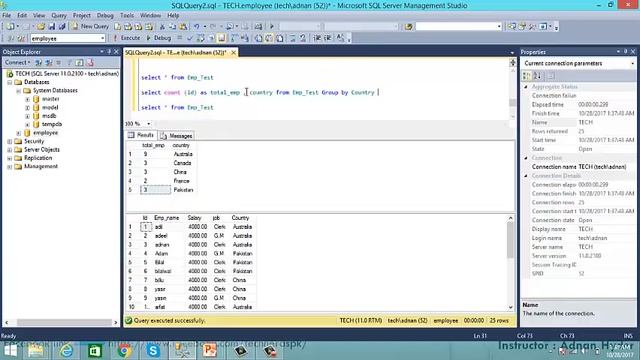This screenshot has width=640, height=360.
Task: Click the Salary column header
Action: pyautogui.click(x=194, y=218)
